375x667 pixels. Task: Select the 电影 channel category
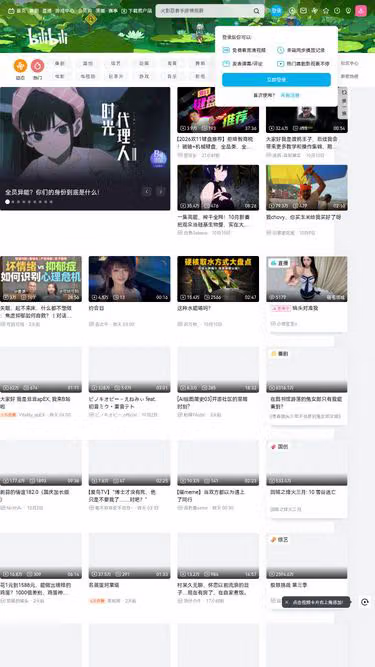pos(60,77)
